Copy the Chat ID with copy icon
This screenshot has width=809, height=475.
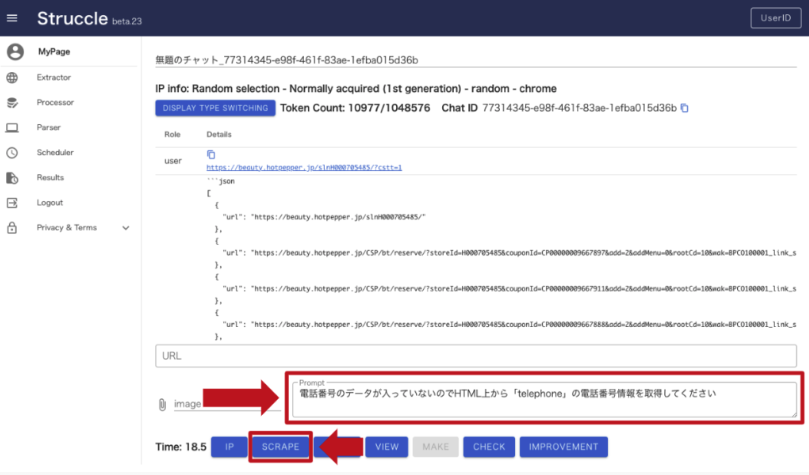pos(685,108)
